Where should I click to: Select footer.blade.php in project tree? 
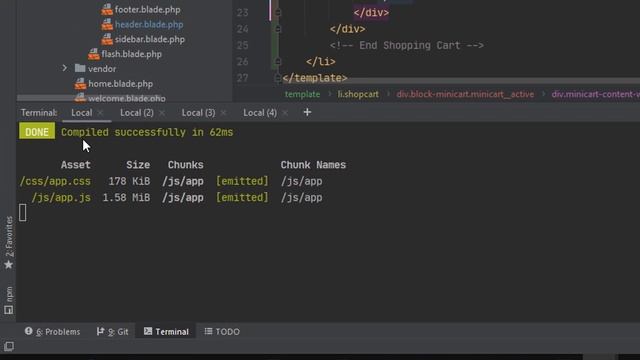[147, 9]
